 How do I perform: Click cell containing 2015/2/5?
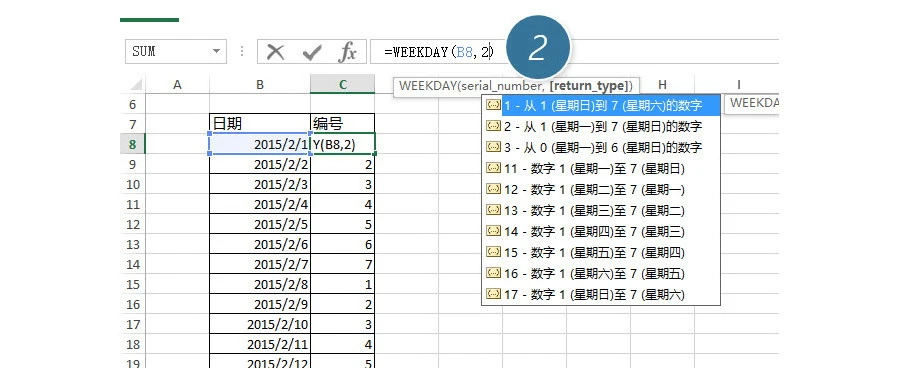260,224
